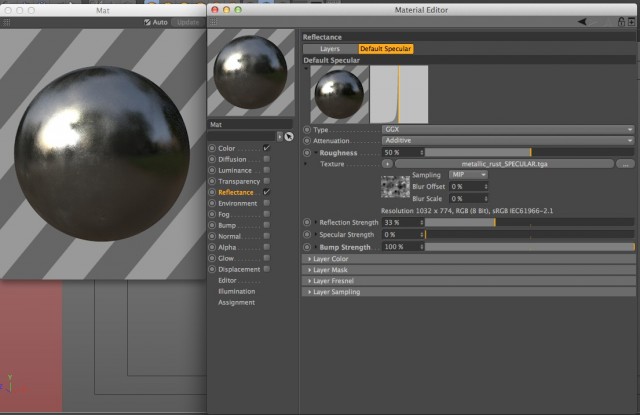Enable the Luminance channel checkbox
The image size is (640, 415).
tap(267, 170)
